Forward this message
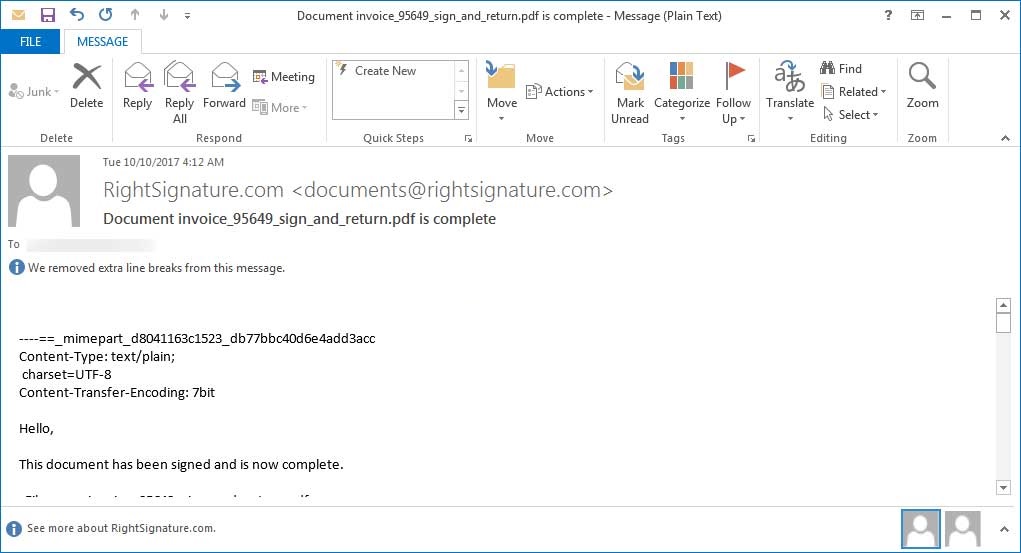Image resolution: width=1021 pixels, height=553 pixels. click(x=224, y=85)
